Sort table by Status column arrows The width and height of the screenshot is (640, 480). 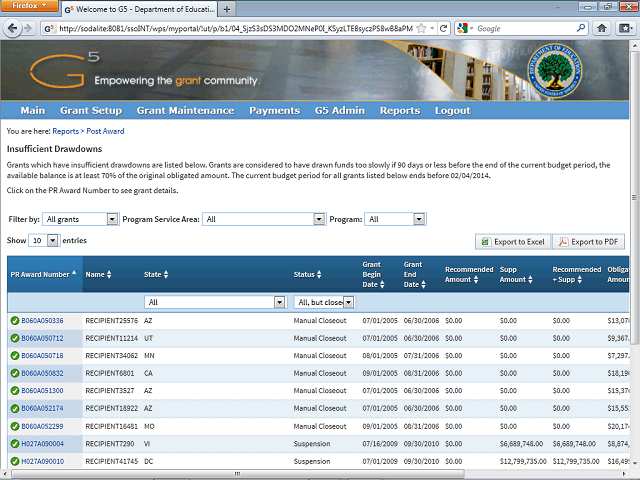point(319,275)
